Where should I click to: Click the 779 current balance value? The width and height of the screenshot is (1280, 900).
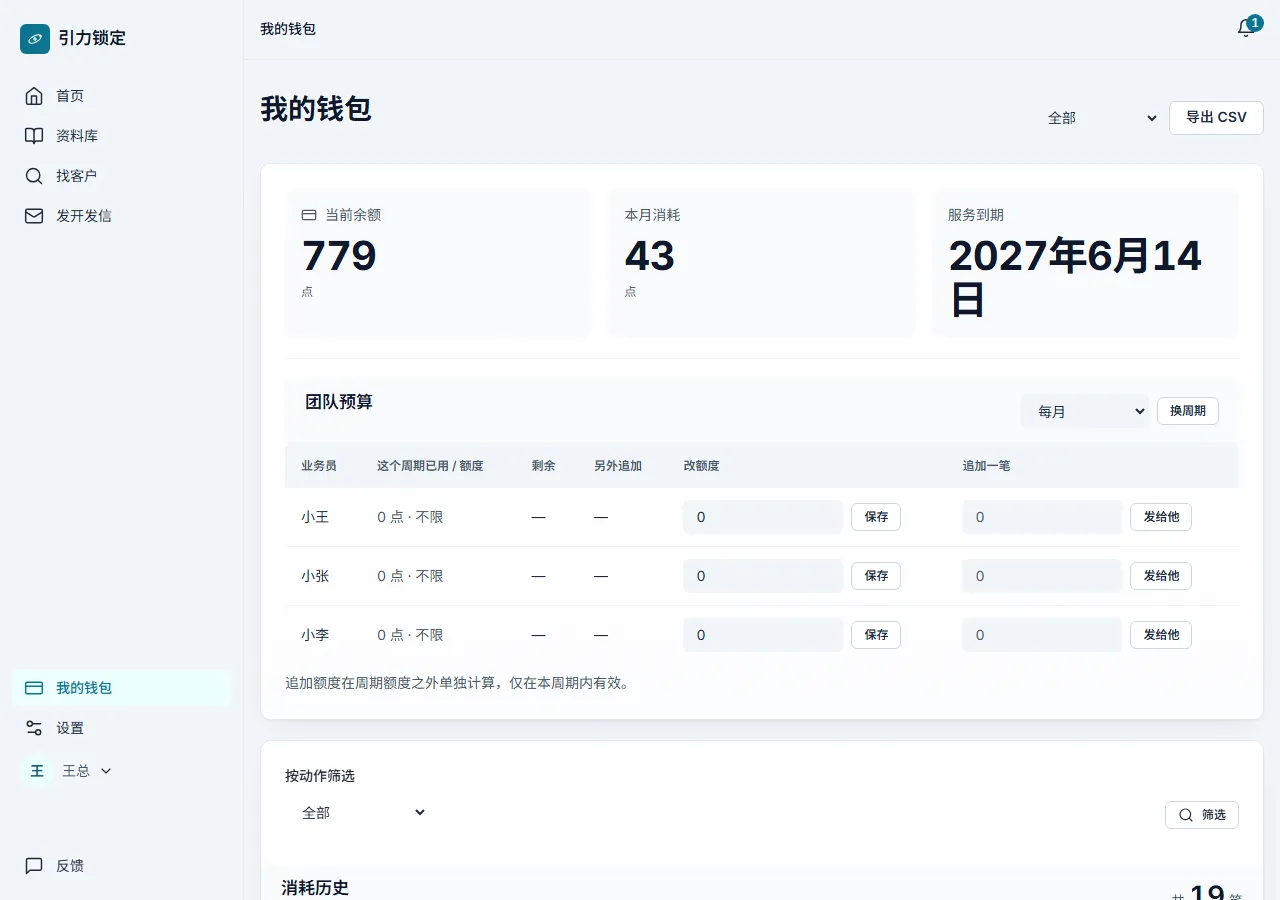(x=339, y=256)
